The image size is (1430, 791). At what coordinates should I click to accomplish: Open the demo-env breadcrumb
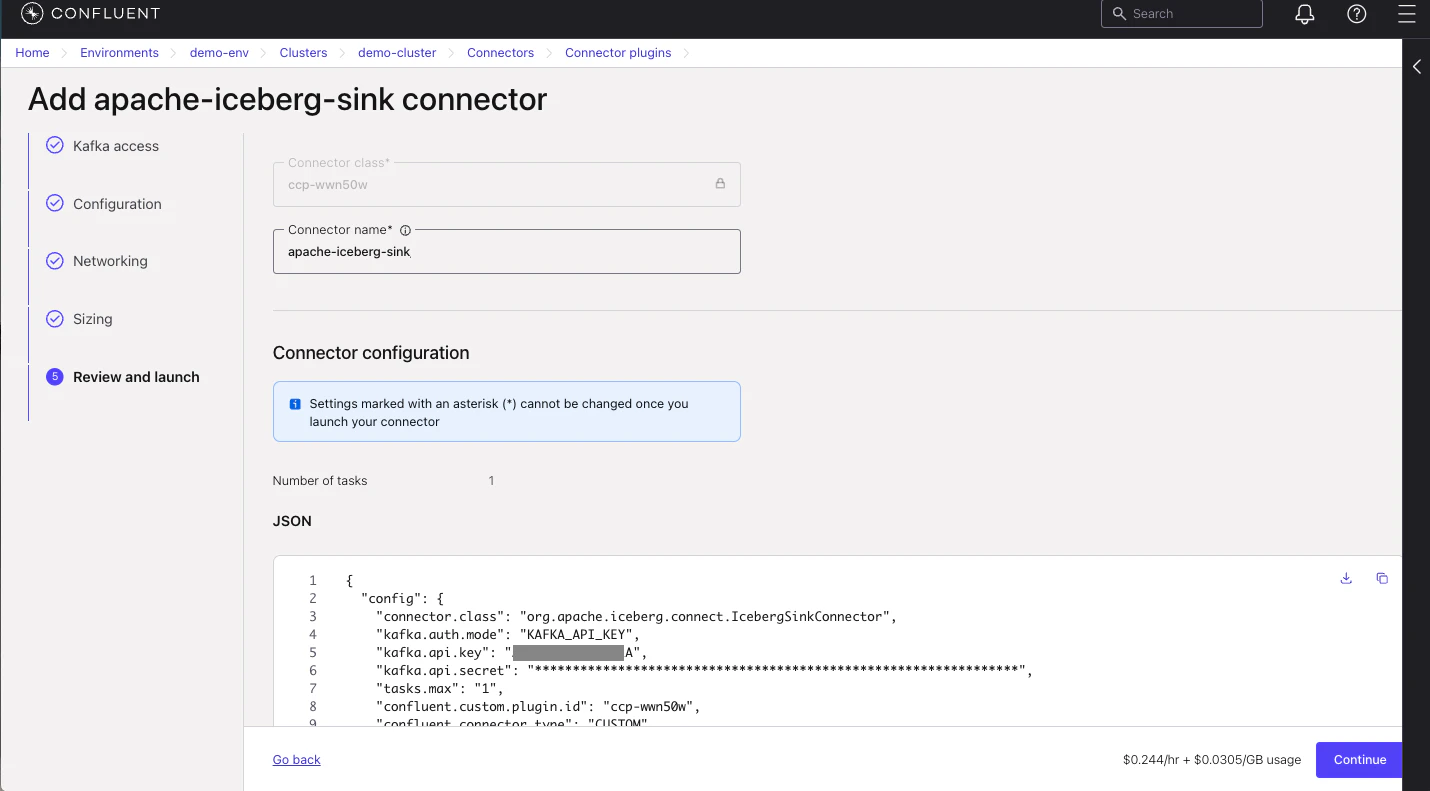pos(219,53)
